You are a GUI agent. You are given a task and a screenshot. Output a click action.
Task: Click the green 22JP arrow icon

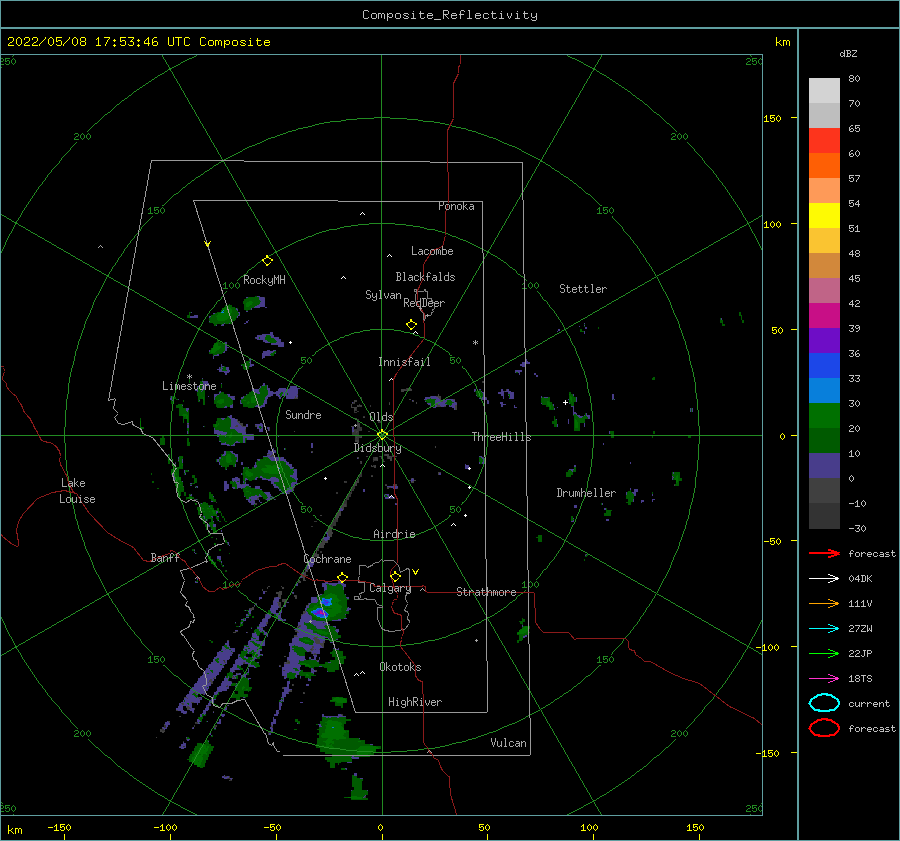coord(824,653)
